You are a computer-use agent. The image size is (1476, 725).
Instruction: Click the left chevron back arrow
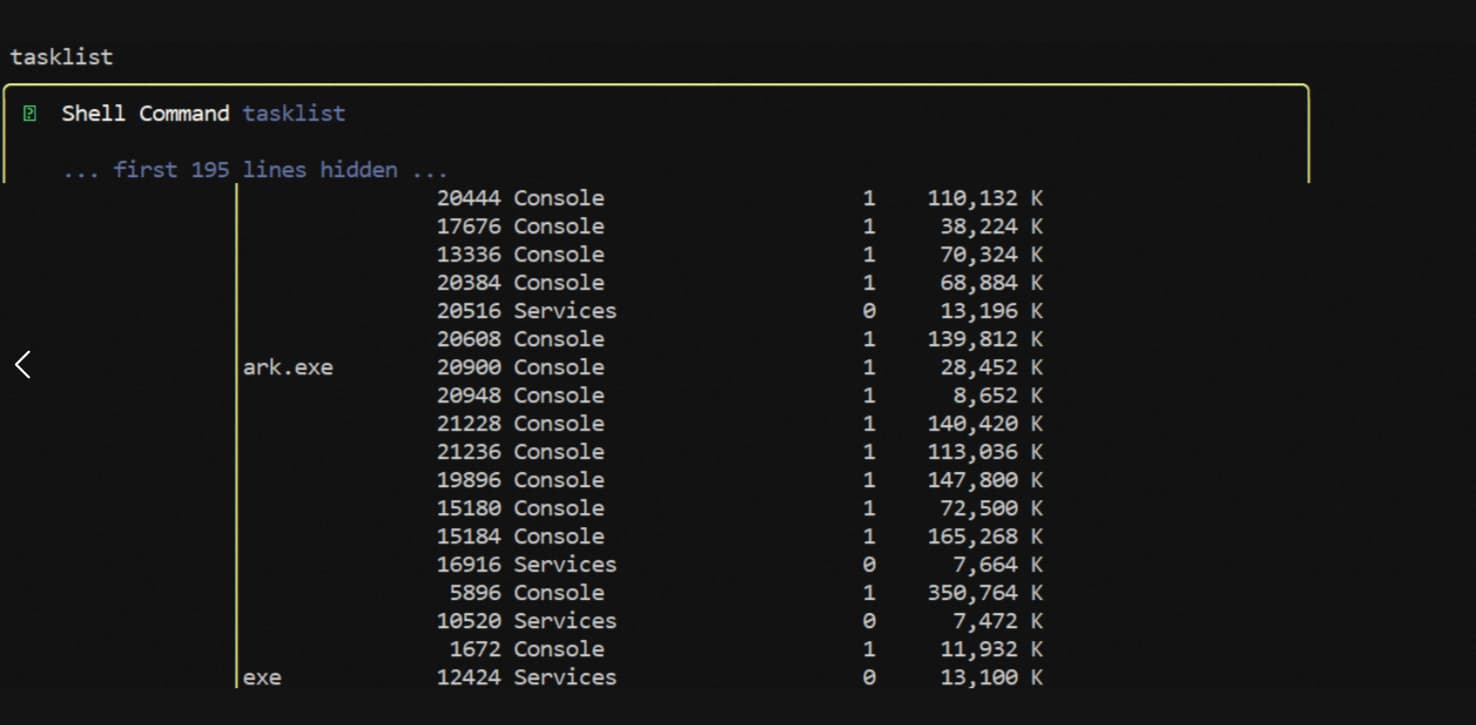(x=23, y=365)
